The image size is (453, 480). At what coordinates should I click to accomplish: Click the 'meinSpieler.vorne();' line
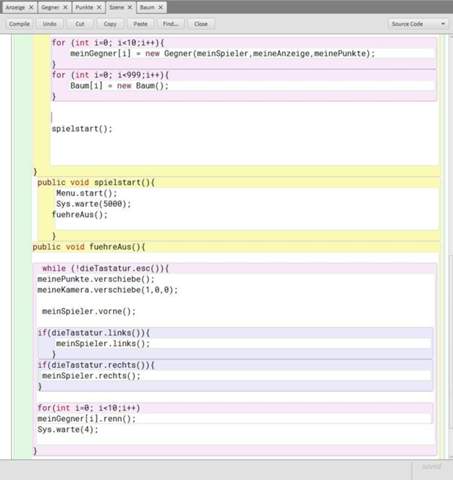pyautogui.click(x=89, y=311)
